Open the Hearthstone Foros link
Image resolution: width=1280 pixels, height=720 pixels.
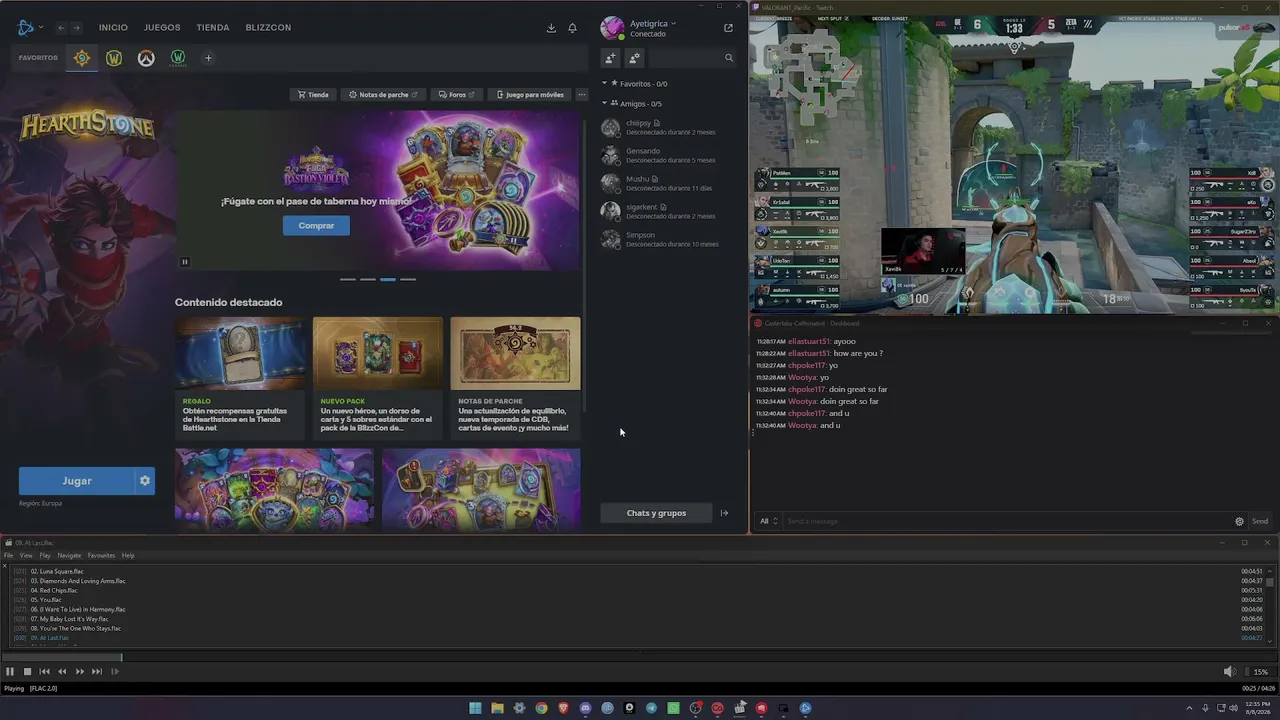point(457,95)
